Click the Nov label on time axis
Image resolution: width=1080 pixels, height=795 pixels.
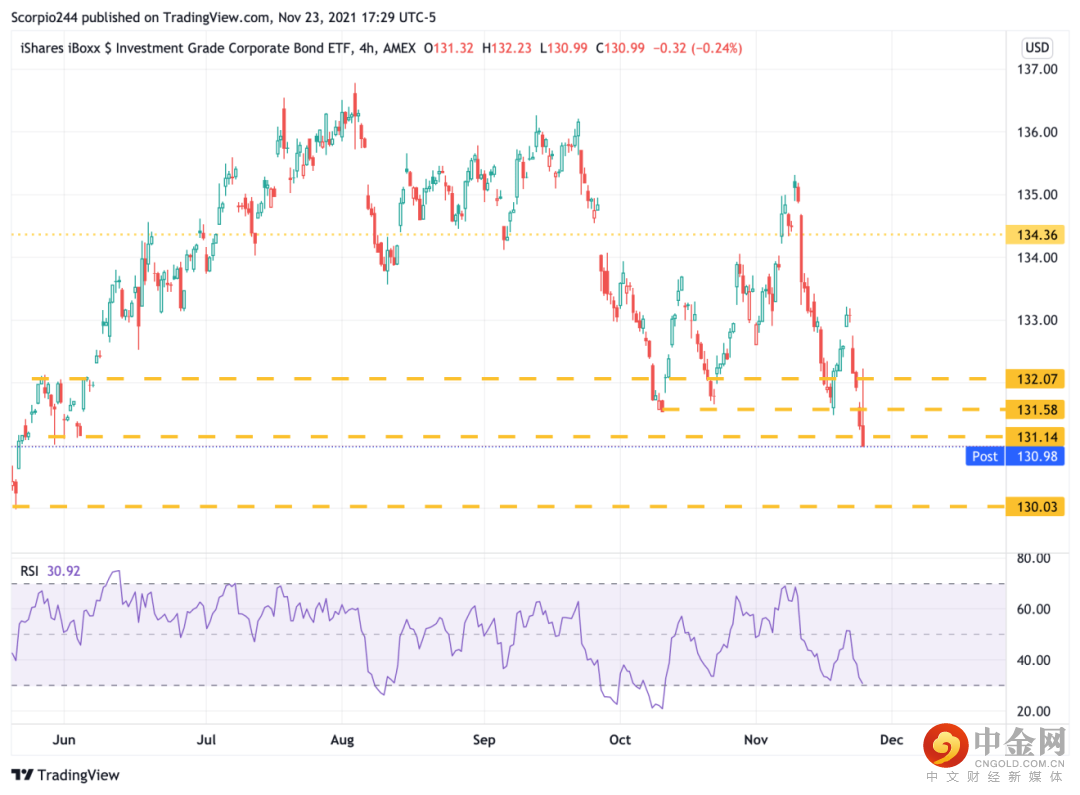pyautogui.click(x=756, y=740)
